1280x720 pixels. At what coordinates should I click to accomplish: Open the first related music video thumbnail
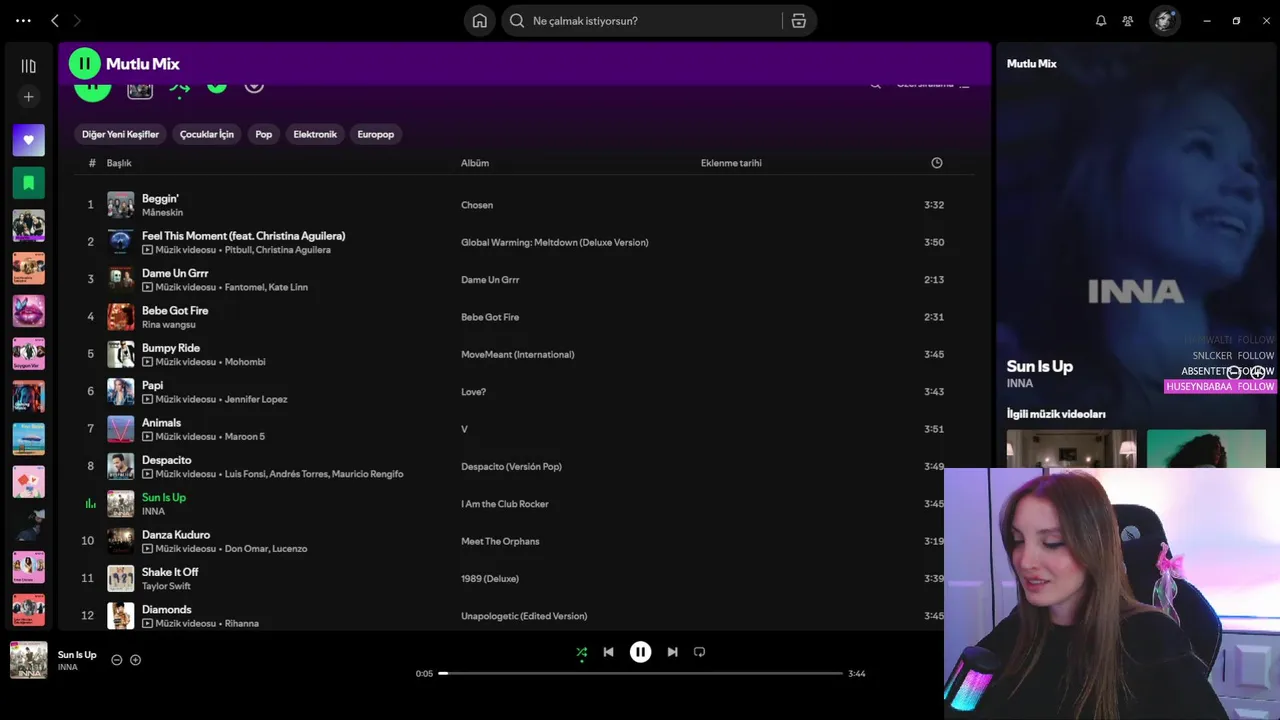[1072, 448]
